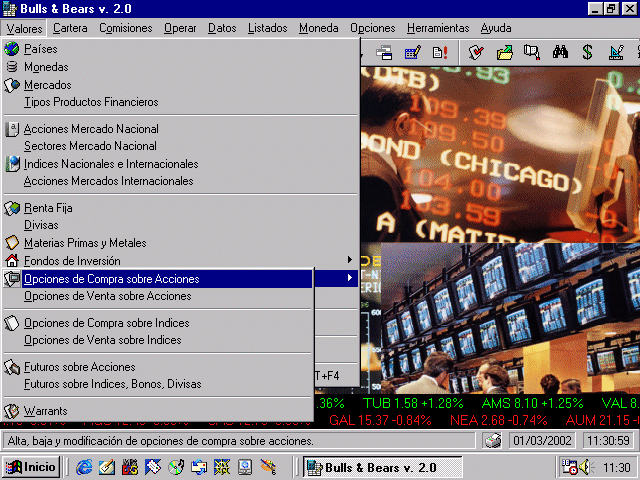Image resolution: width=640 pixels, height=480 pixels.
Task: Click the document with red exclamation icon
Action: pos(440,53)
